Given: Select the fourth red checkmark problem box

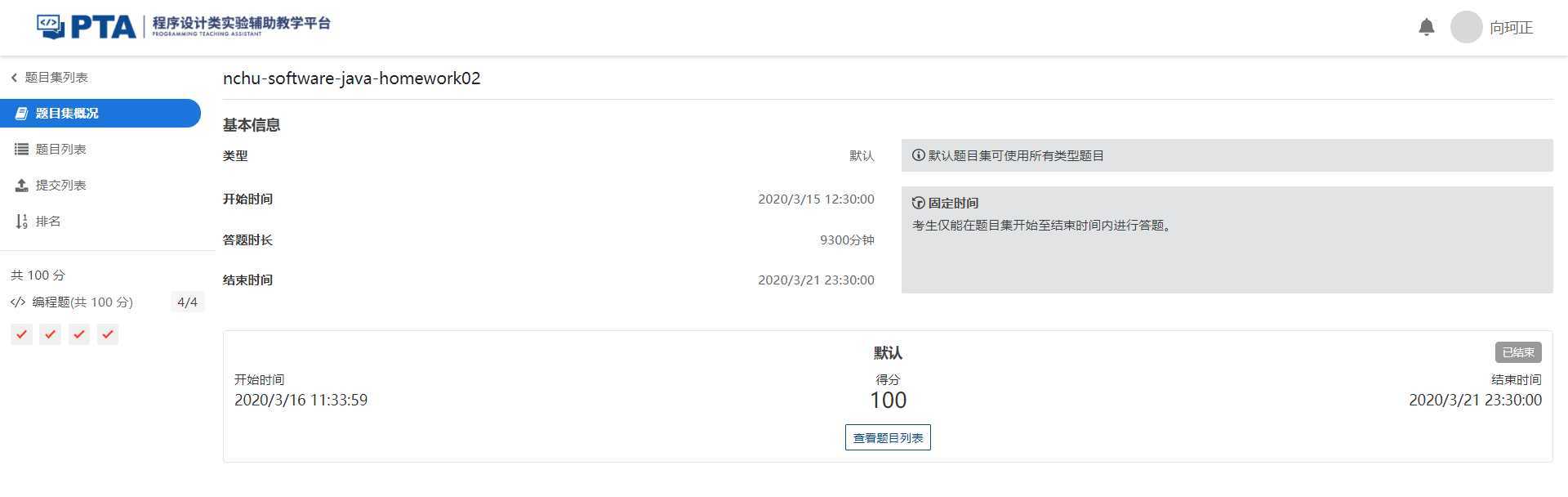Looking at the screenshot, I should tap(108, 334).
